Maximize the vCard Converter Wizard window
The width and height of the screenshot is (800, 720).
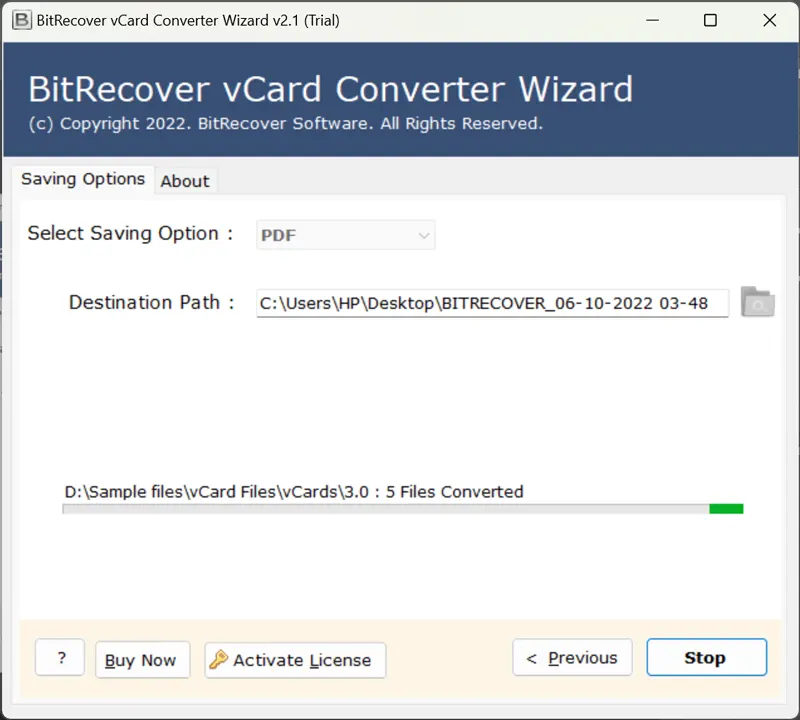710,20
